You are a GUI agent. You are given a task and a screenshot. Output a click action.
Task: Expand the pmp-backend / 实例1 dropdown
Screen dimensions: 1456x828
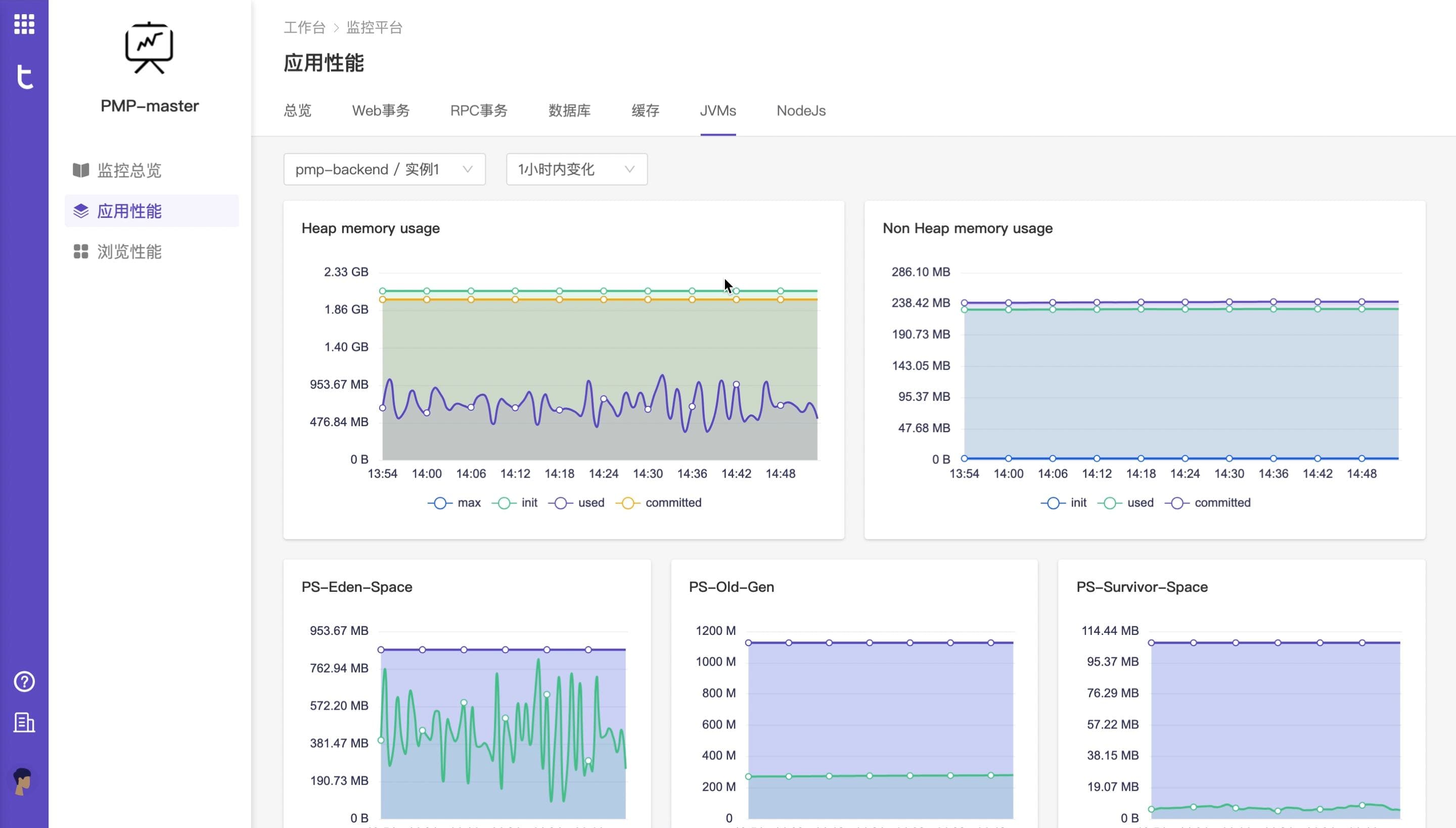pos(384,169)
